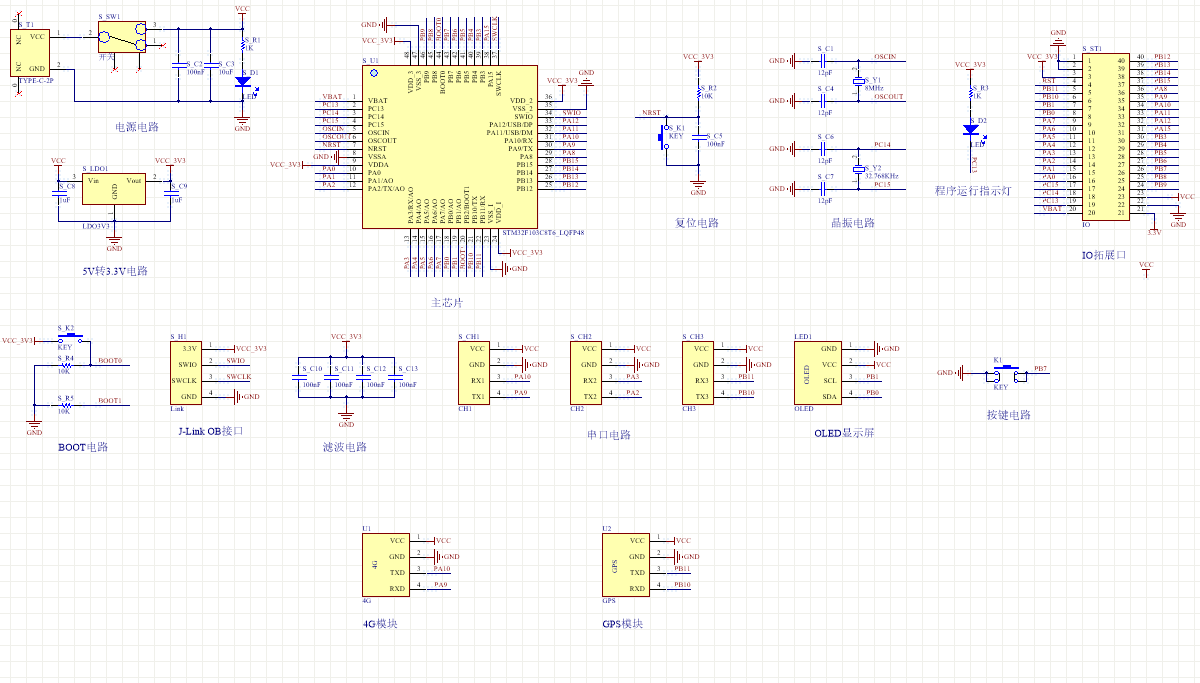Click the 'IO拓展口' section title

click(x=1104, y=255)
